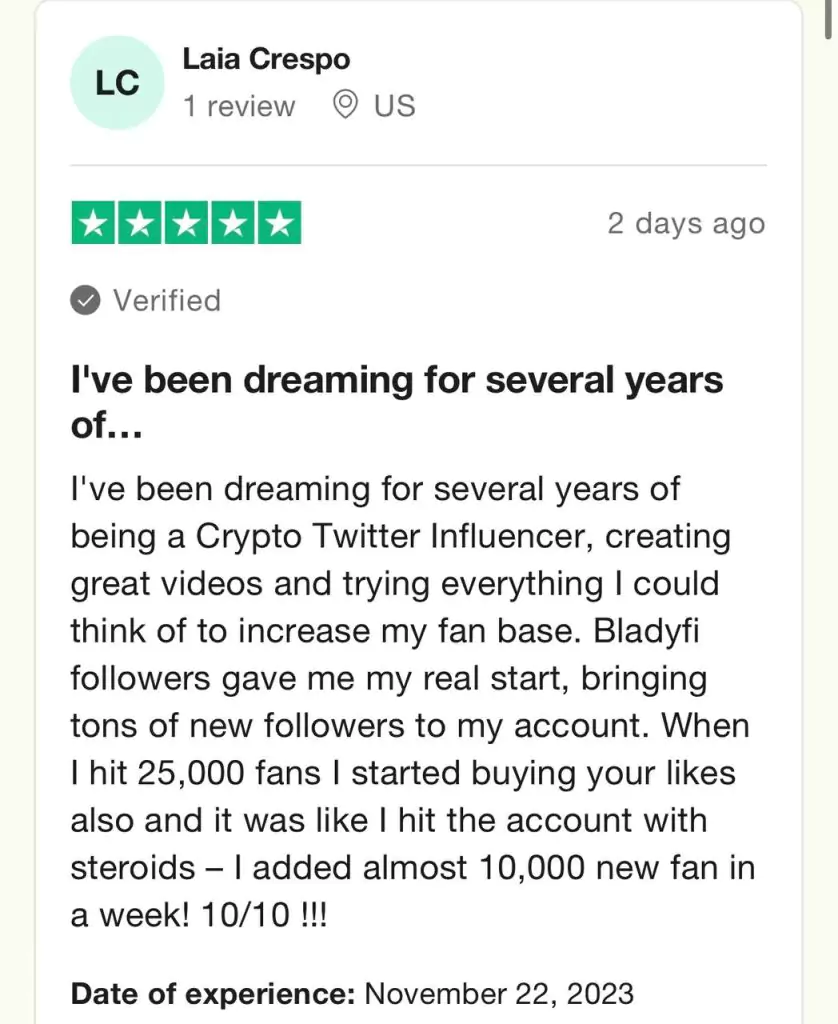Click the fourth green rating star
This screenshot has height=1024, width=838.
(232, 223)
